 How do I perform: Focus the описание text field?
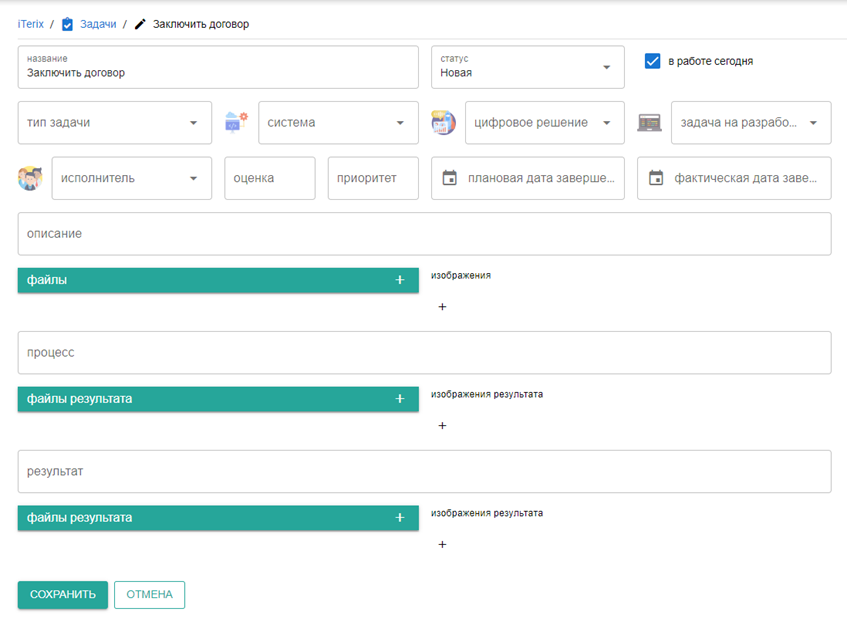425,234
